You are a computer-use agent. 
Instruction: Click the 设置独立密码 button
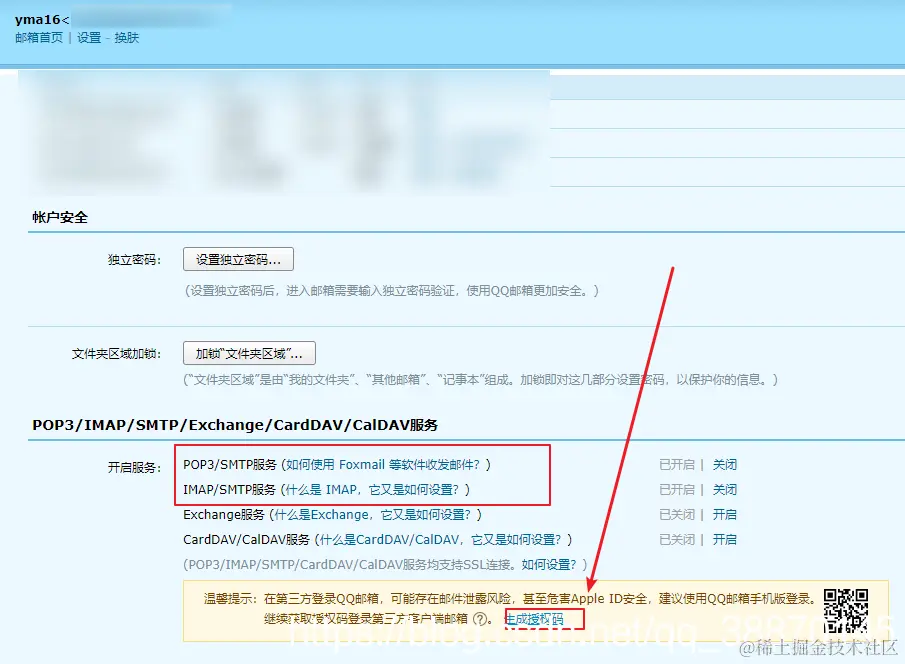click(236, 258)
